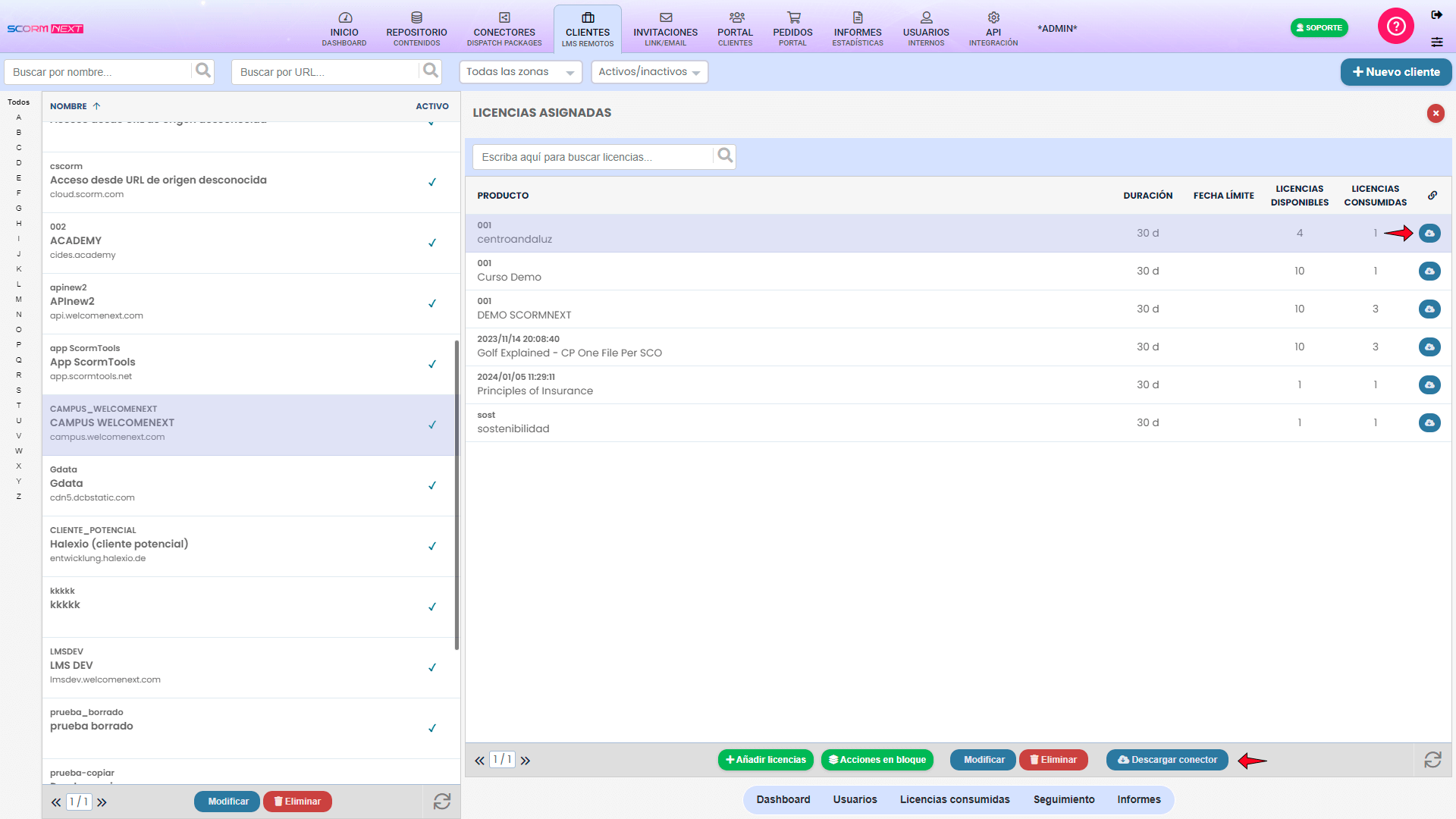The height and width of the screenshot is (819, 1456).
Task: Download connector for Golf Explained license
Action: coord(1429,347)
